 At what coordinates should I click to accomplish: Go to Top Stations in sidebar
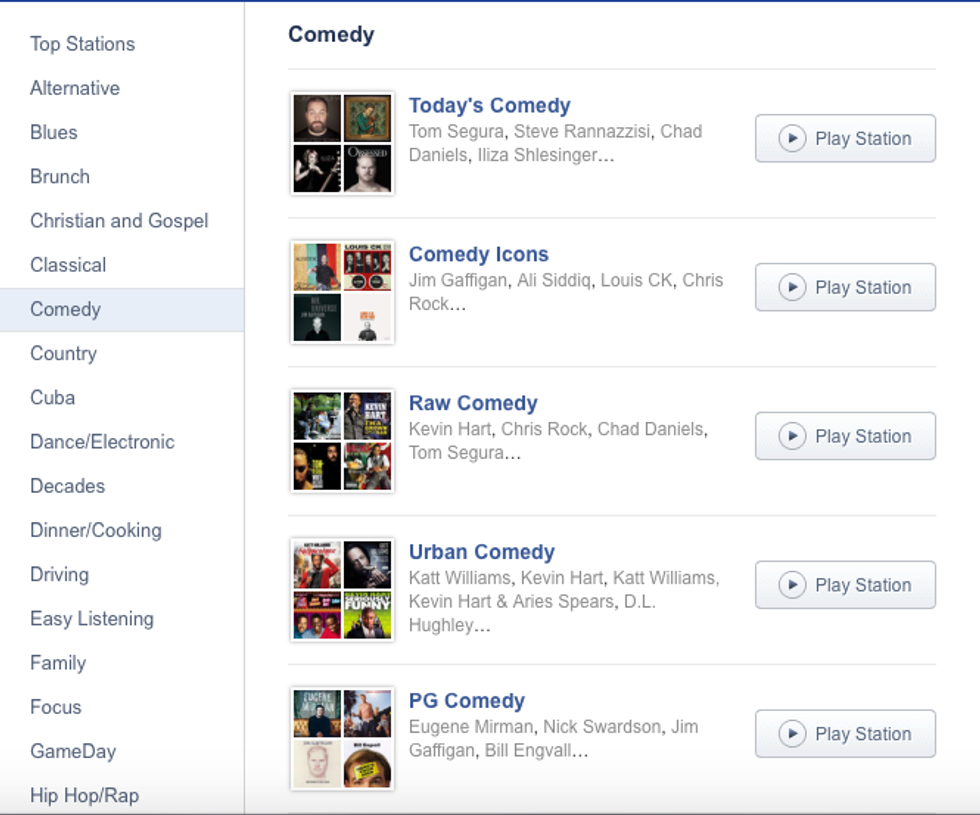pos(82,44)
